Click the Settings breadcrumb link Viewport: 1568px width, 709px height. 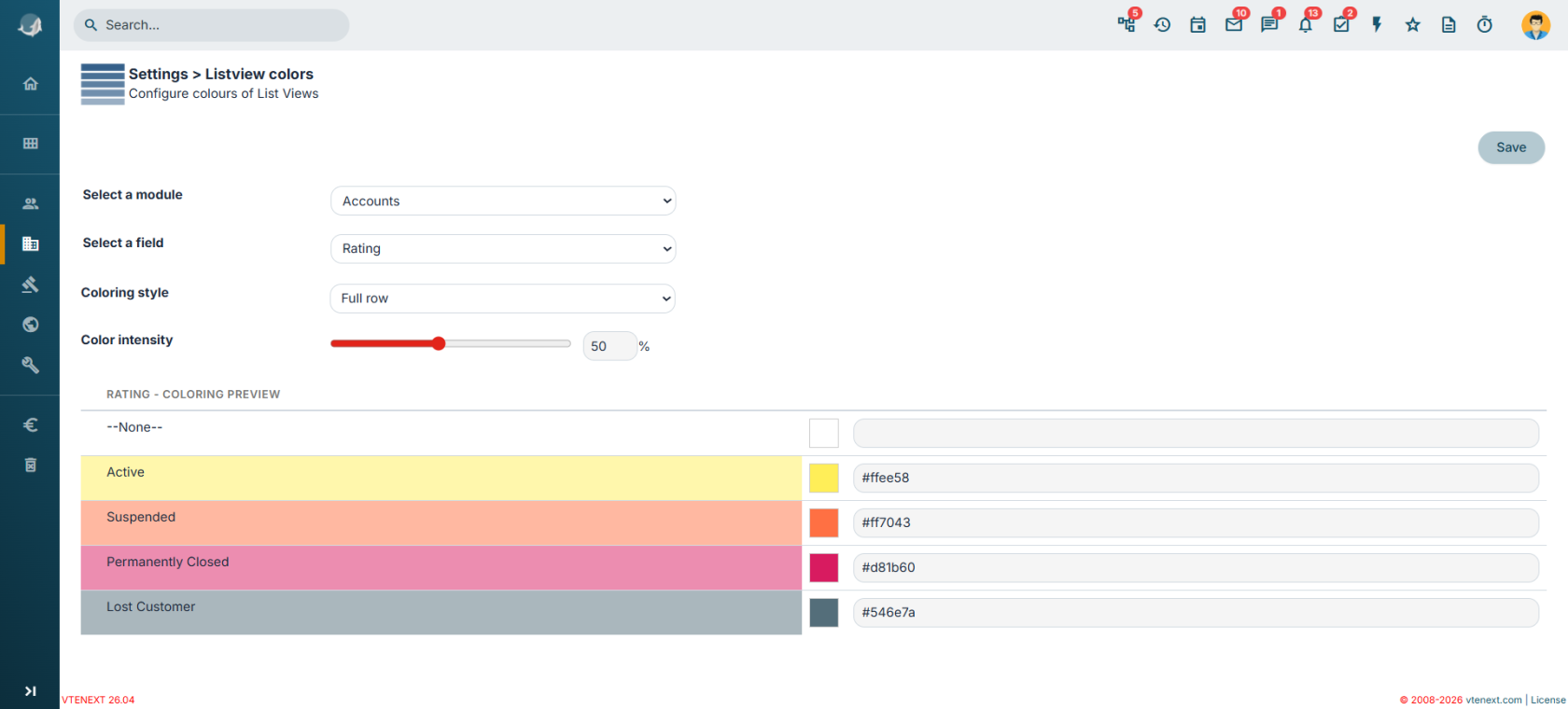point(159,74)
